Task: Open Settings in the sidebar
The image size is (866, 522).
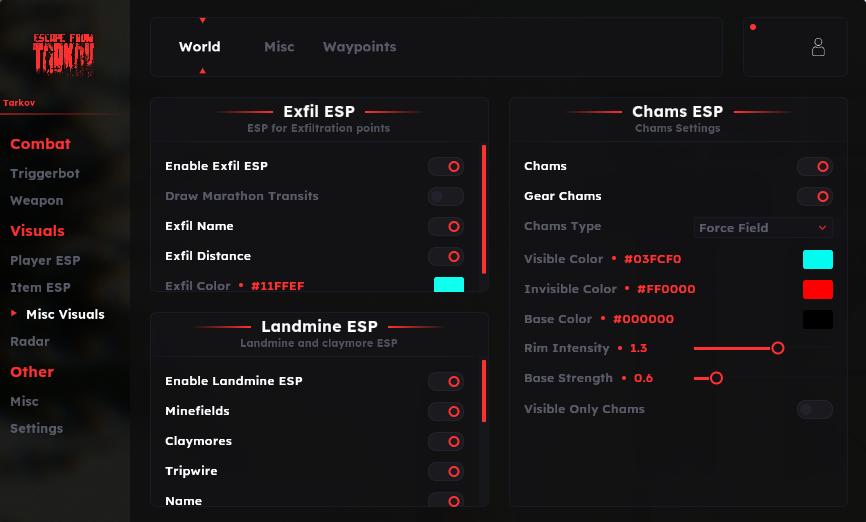Action: [x=36, y=429]
